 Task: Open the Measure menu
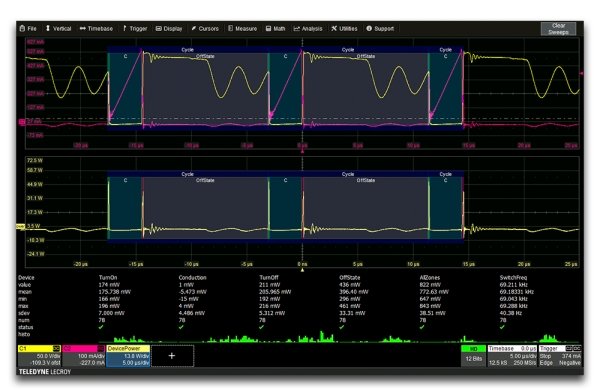pos(242,28)
